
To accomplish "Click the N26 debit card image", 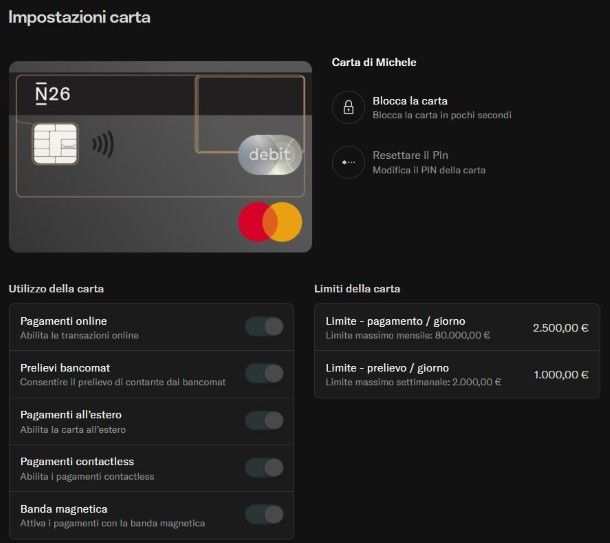I will [x=160, y=157].
